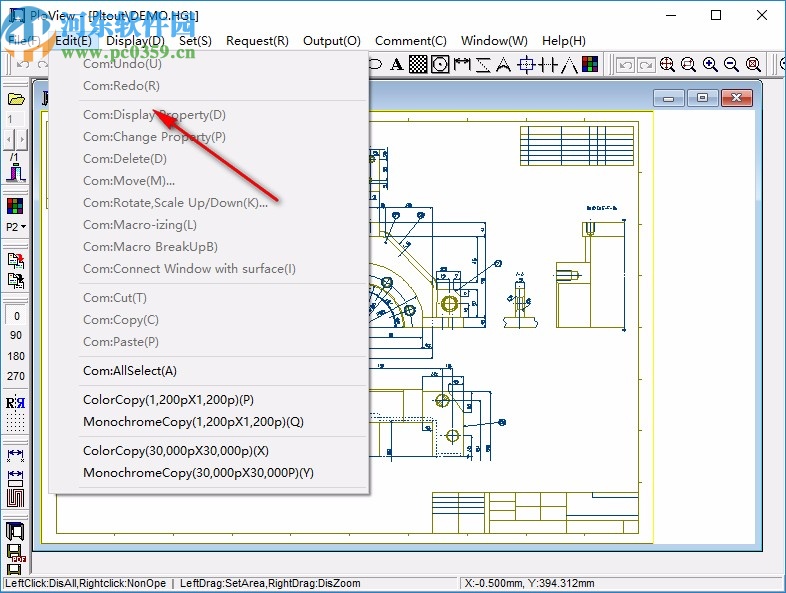Open the Edit(E) menu

(73, 41)
